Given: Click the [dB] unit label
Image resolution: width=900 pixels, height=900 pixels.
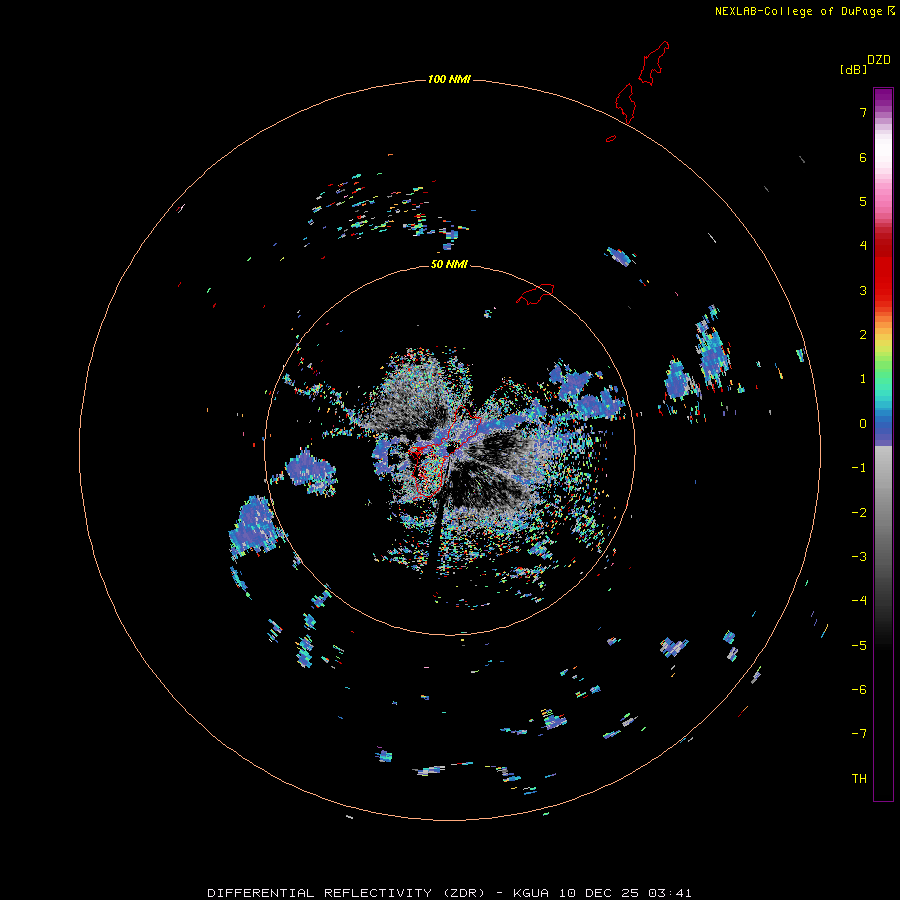Looking at the screenshot, I should click(x=853, y=70).
